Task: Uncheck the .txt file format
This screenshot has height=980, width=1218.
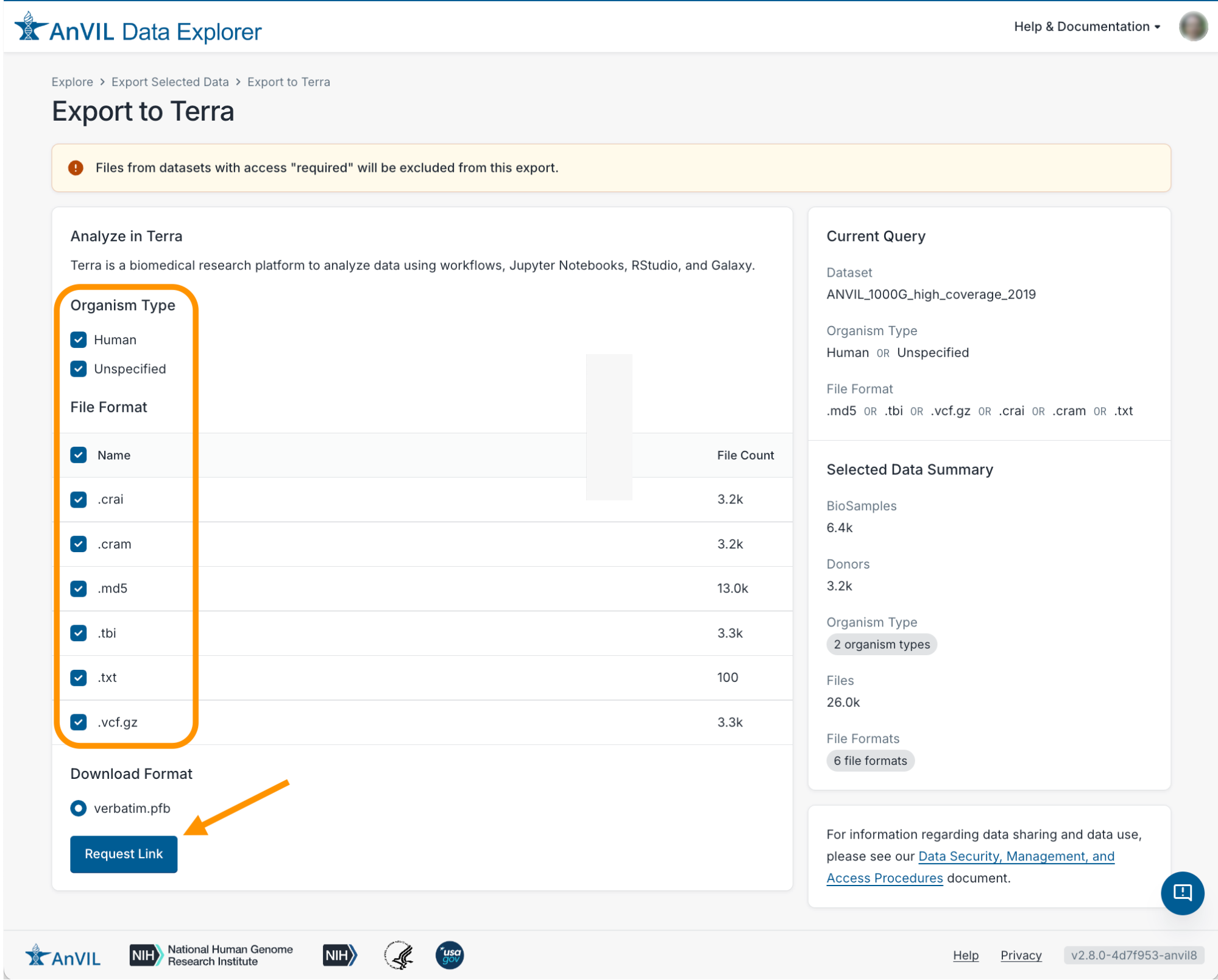Action: tap(79, 677)
